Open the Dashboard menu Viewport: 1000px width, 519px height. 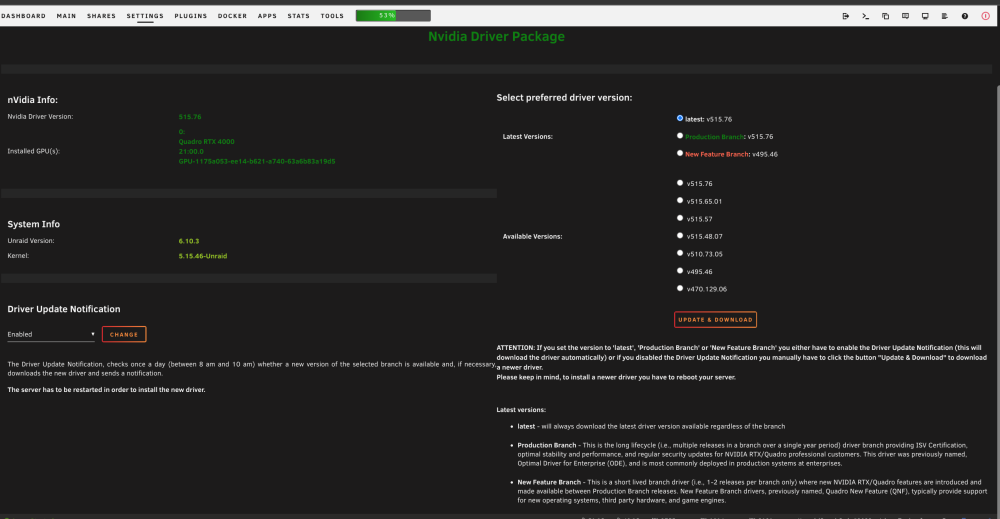point(24,16)
